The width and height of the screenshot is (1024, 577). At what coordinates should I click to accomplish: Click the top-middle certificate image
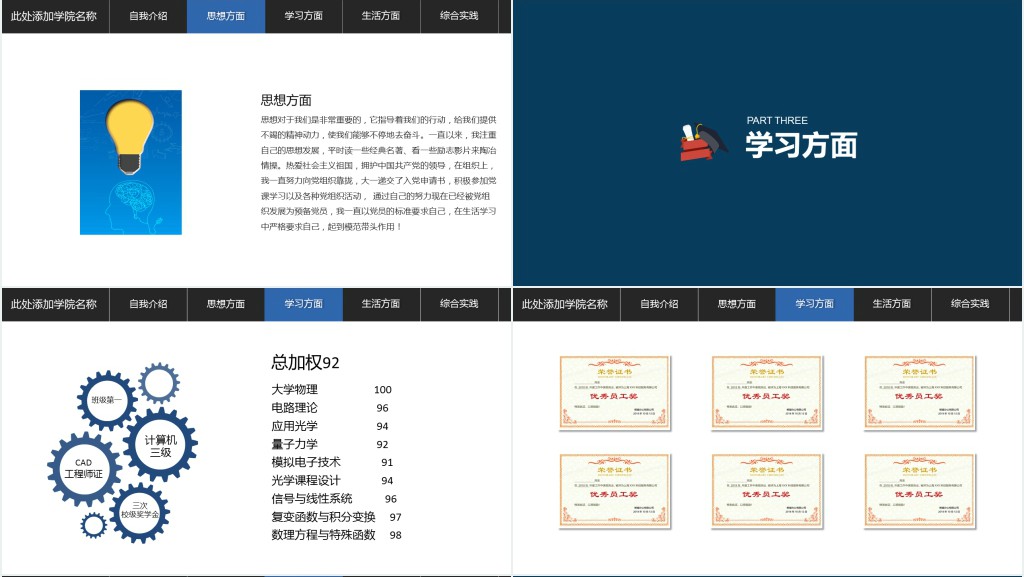767,392
